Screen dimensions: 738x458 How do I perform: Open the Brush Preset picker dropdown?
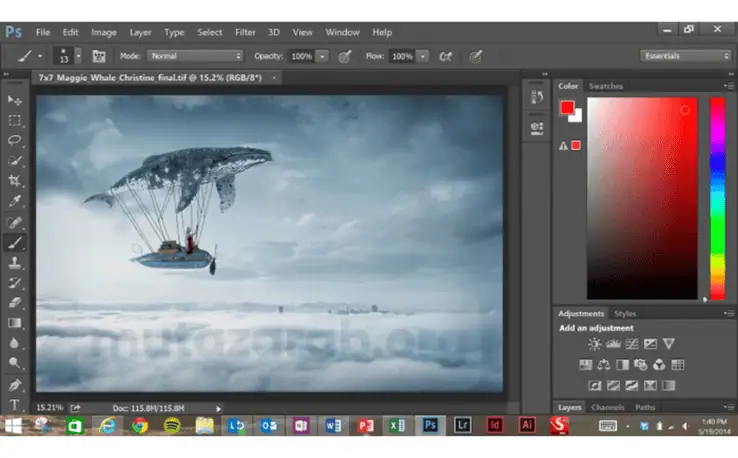point(79,56)
